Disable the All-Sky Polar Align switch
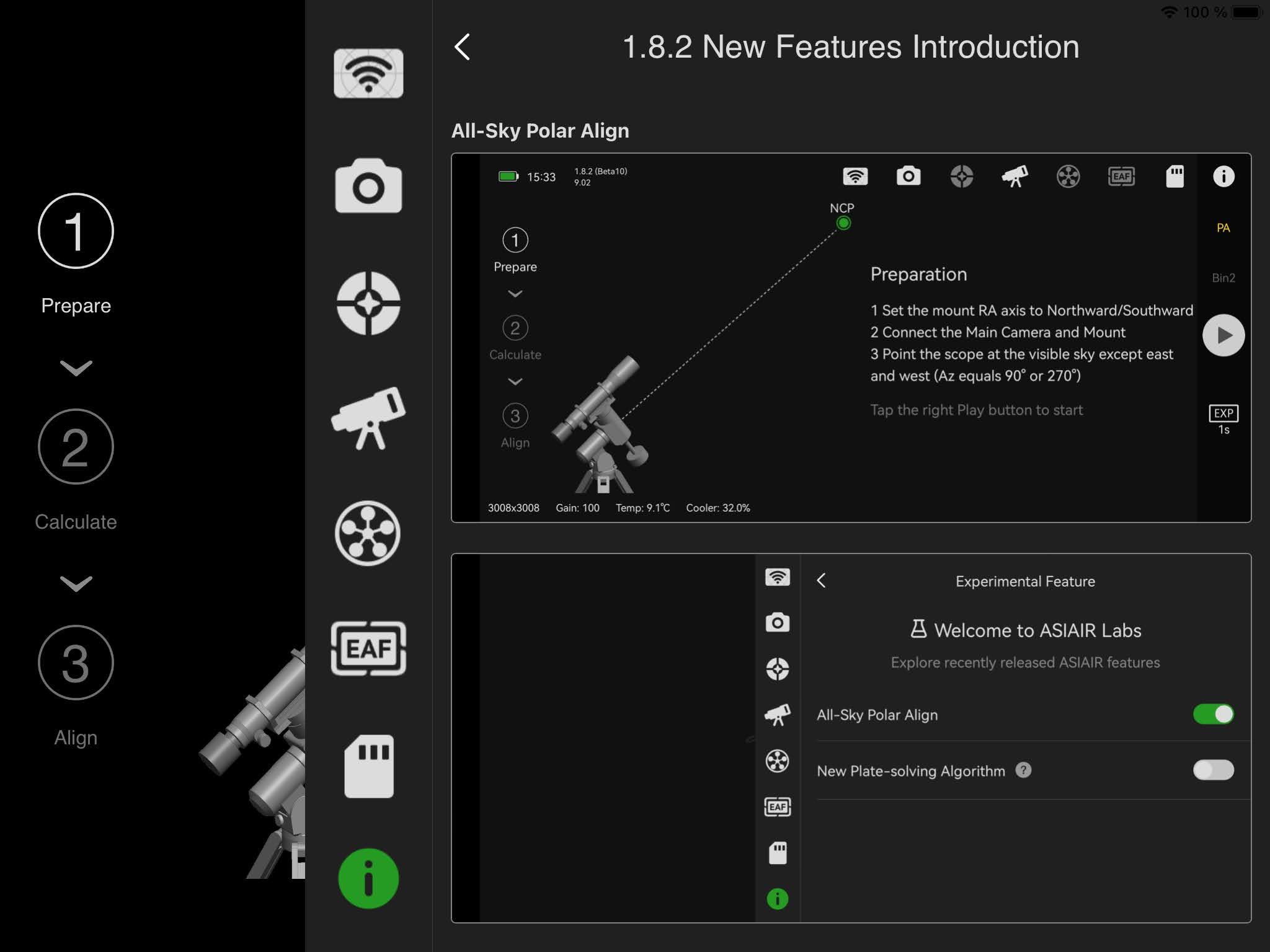The image size is (1270, 952). coord(1213,714)
